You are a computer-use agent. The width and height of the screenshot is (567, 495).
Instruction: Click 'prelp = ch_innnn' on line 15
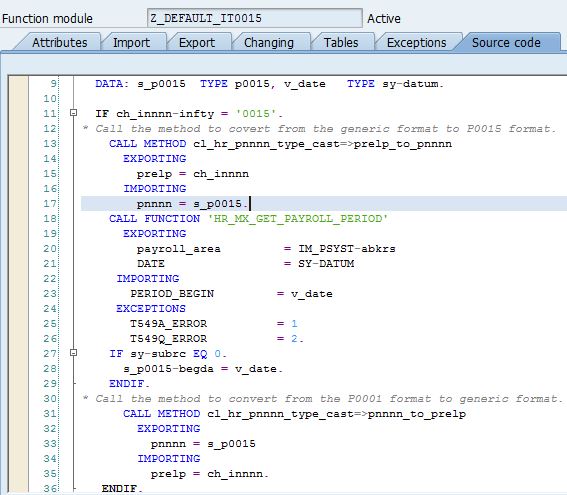[x=193, y=174]
